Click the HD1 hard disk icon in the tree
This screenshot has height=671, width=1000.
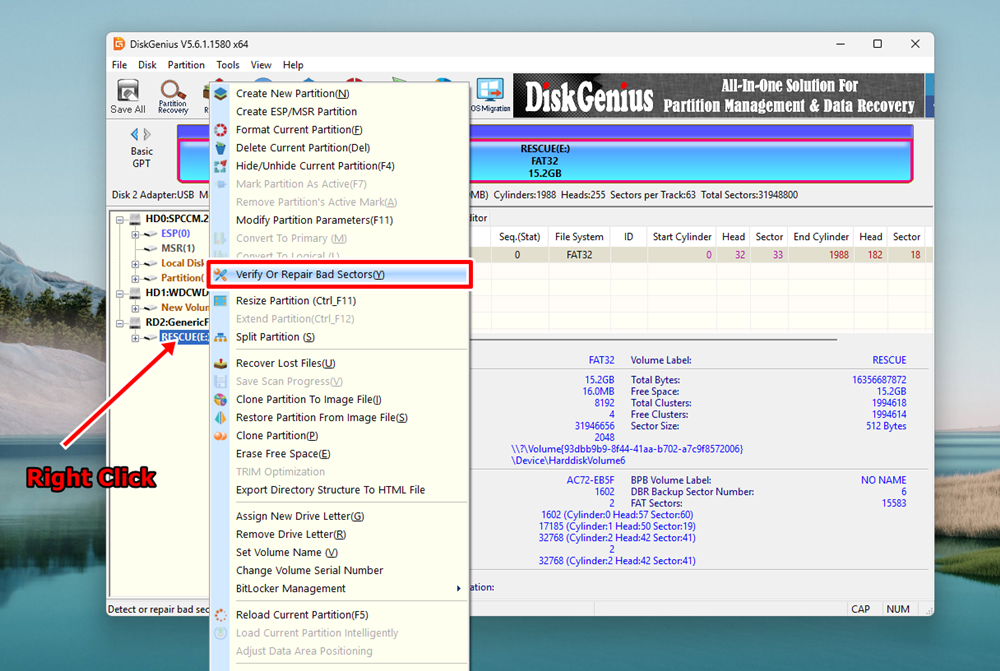point(135,293)
